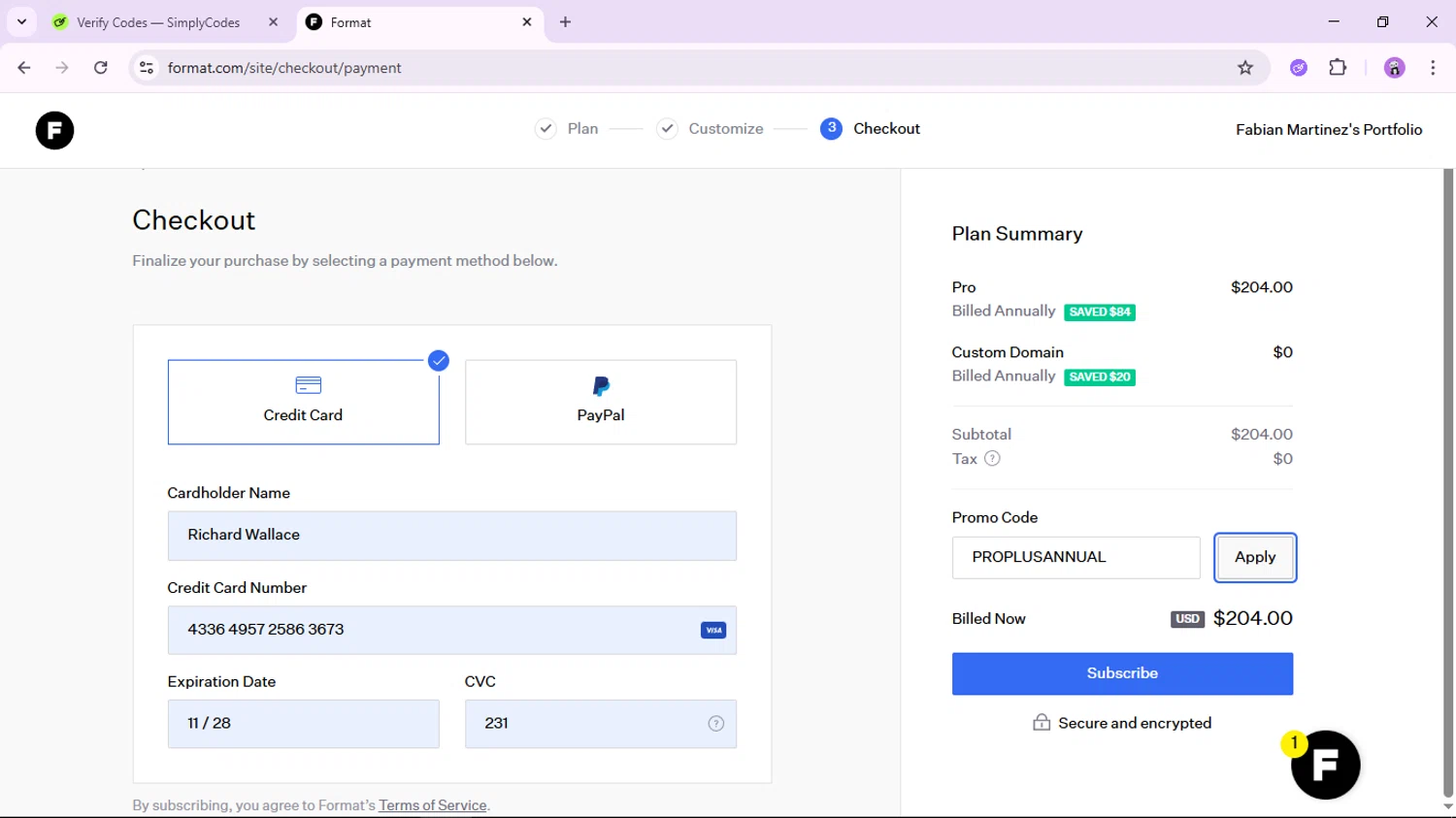The image size is (1456, 818).
Task: Go to the Plan step
Action: click(x=567, y=129)
